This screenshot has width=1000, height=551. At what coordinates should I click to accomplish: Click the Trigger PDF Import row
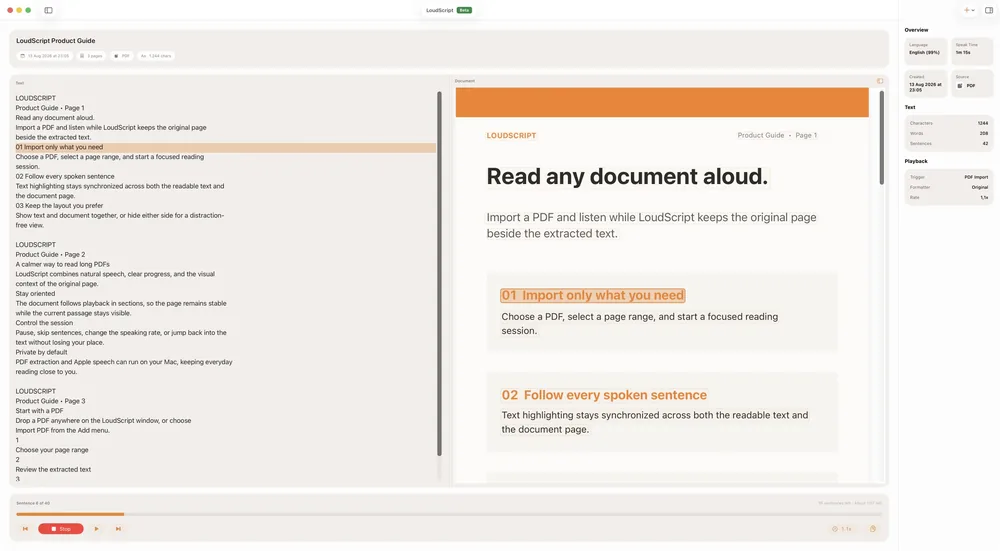coord(948,177)
